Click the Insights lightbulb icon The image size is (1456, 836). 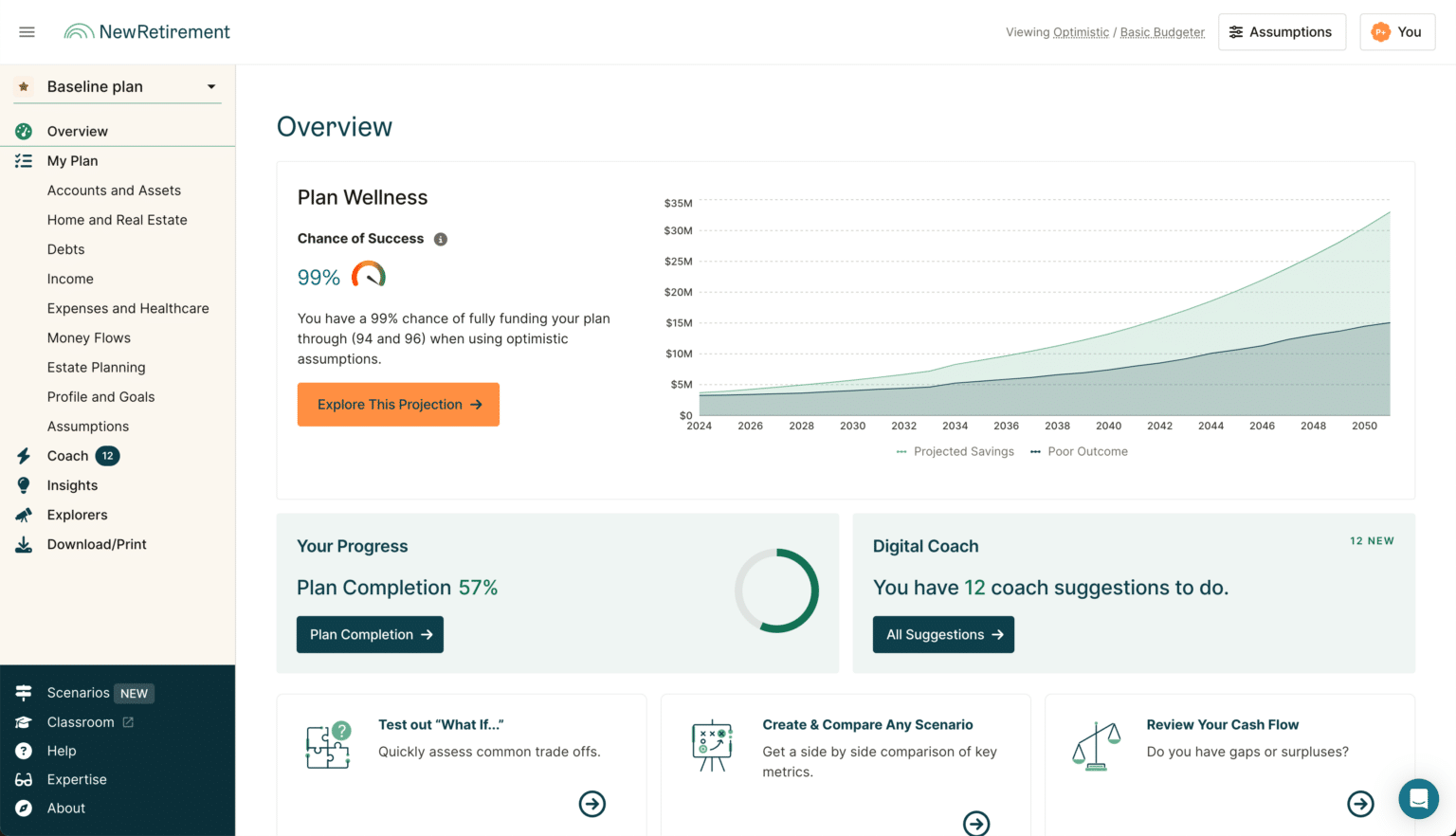coord(24,485)
